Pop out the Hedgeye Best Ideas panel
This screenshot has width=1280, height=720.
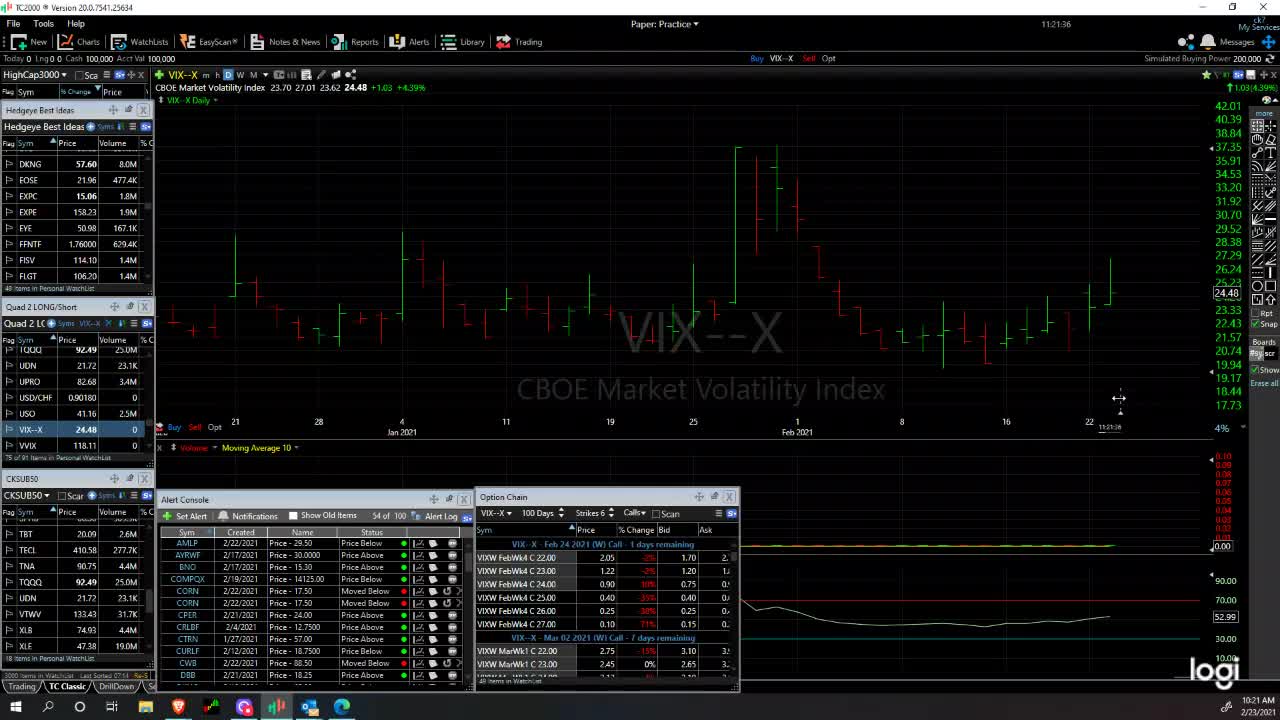click(128, 110)
